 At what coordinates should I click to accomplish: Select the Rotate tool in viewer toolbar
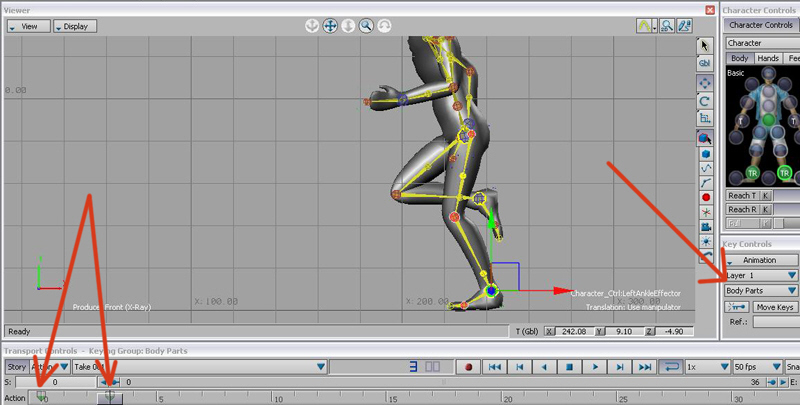[705, 101]
